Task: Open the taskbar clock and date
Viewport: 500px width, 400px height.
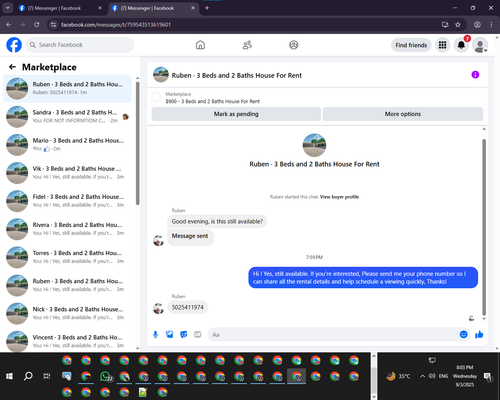Action: click(x=465, y=376)
